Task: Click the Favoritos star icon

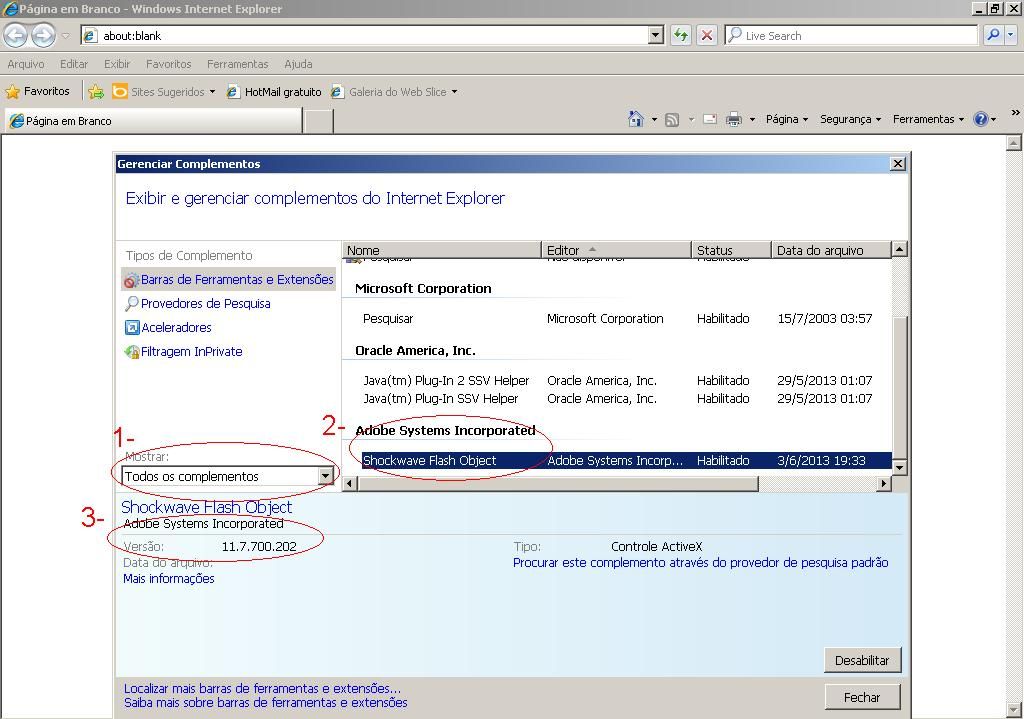Action: (x=12, y=91)
